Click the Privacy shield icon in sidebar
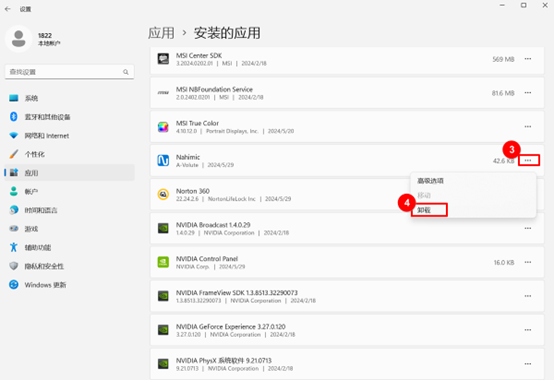The image size is (554, 380). [13, 266]
